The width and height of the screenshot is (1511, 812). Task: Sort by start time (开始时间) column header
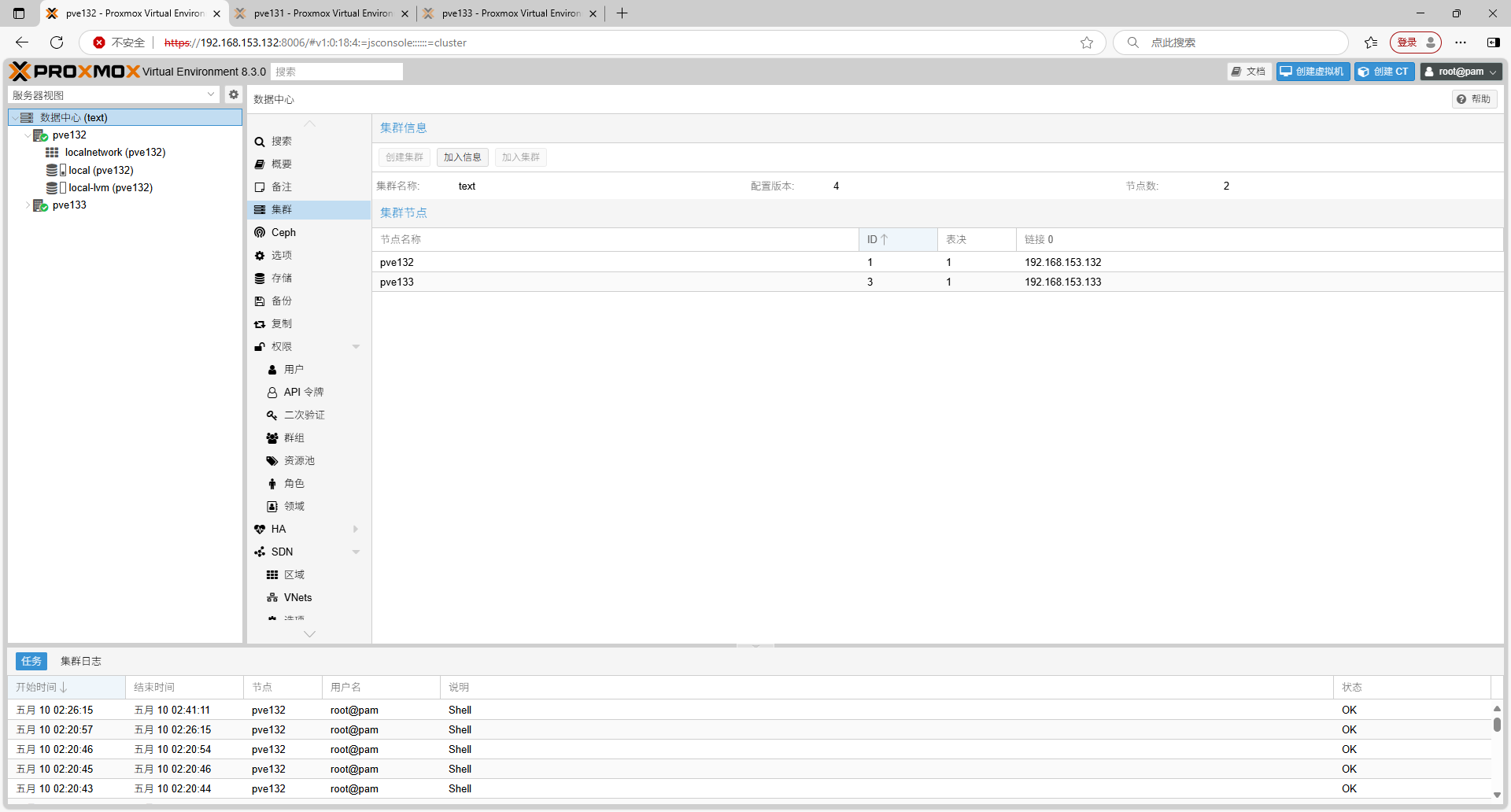coord(66,688)
